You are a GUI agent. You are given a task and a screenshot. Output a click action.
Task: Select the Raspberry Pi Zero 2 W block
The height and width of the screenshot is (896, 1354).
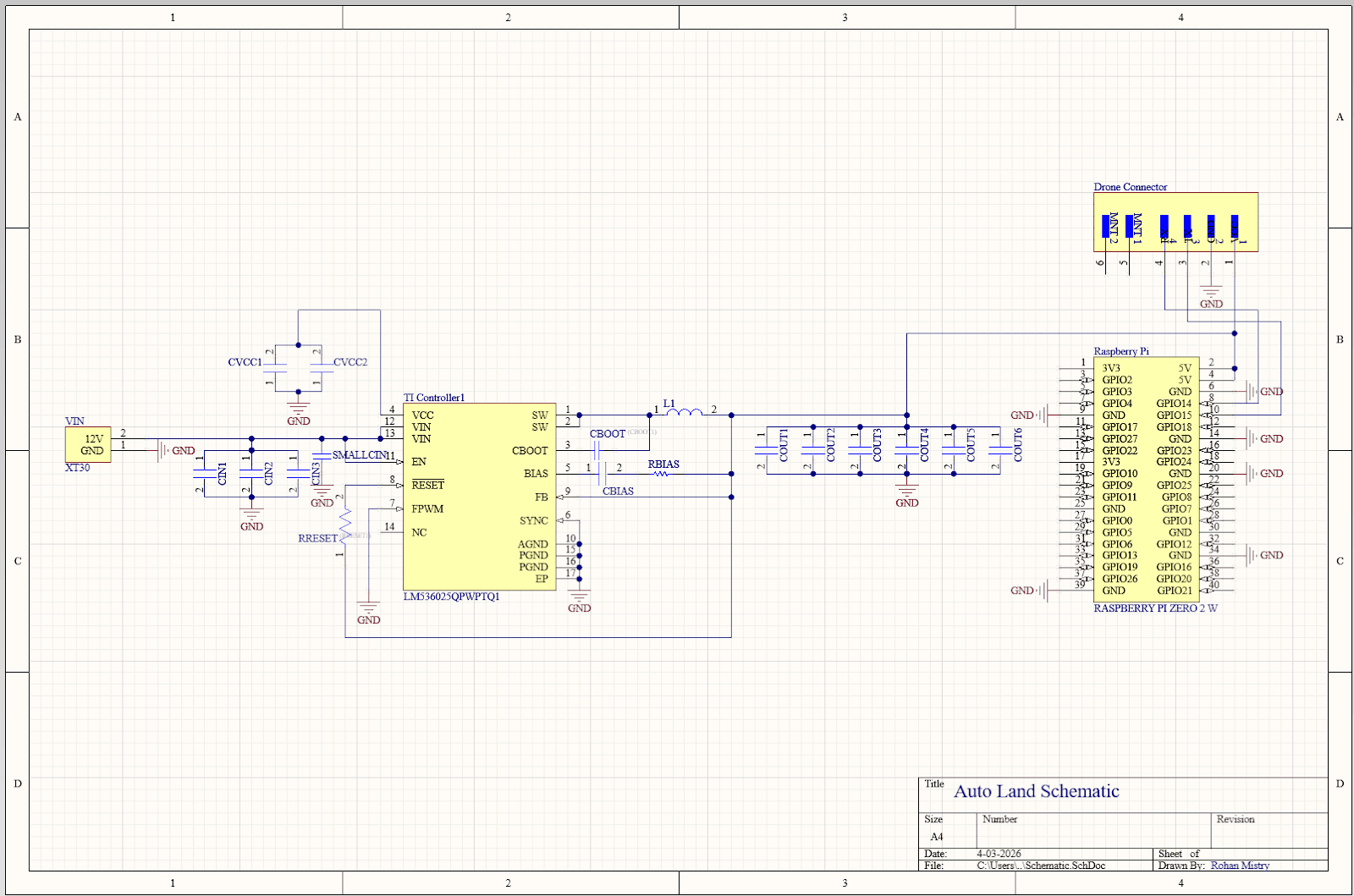(x=1147, y=478)
